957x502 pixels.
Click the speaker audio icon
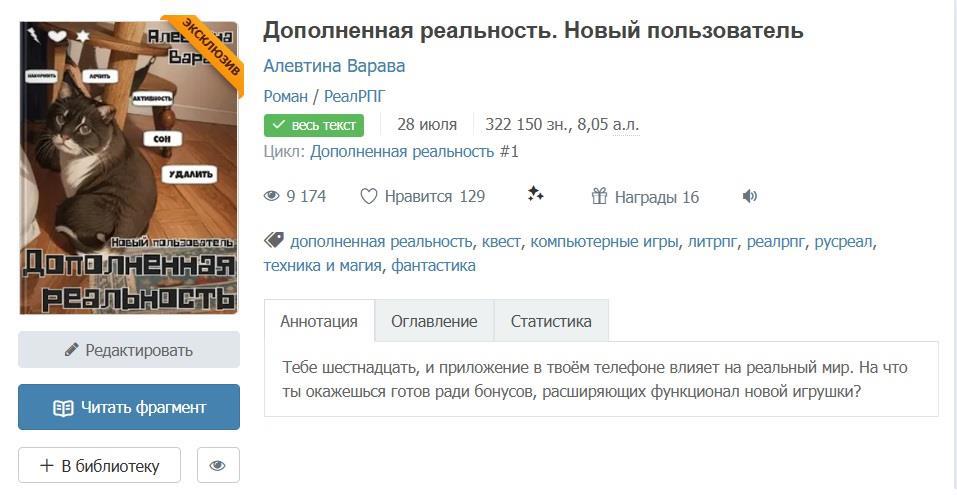[750, 197]
